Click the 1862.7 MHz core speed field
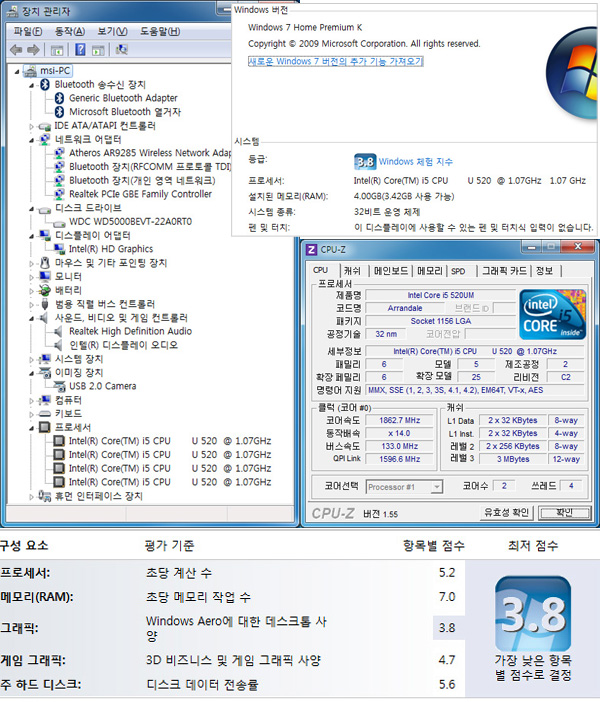 [399, 420]
